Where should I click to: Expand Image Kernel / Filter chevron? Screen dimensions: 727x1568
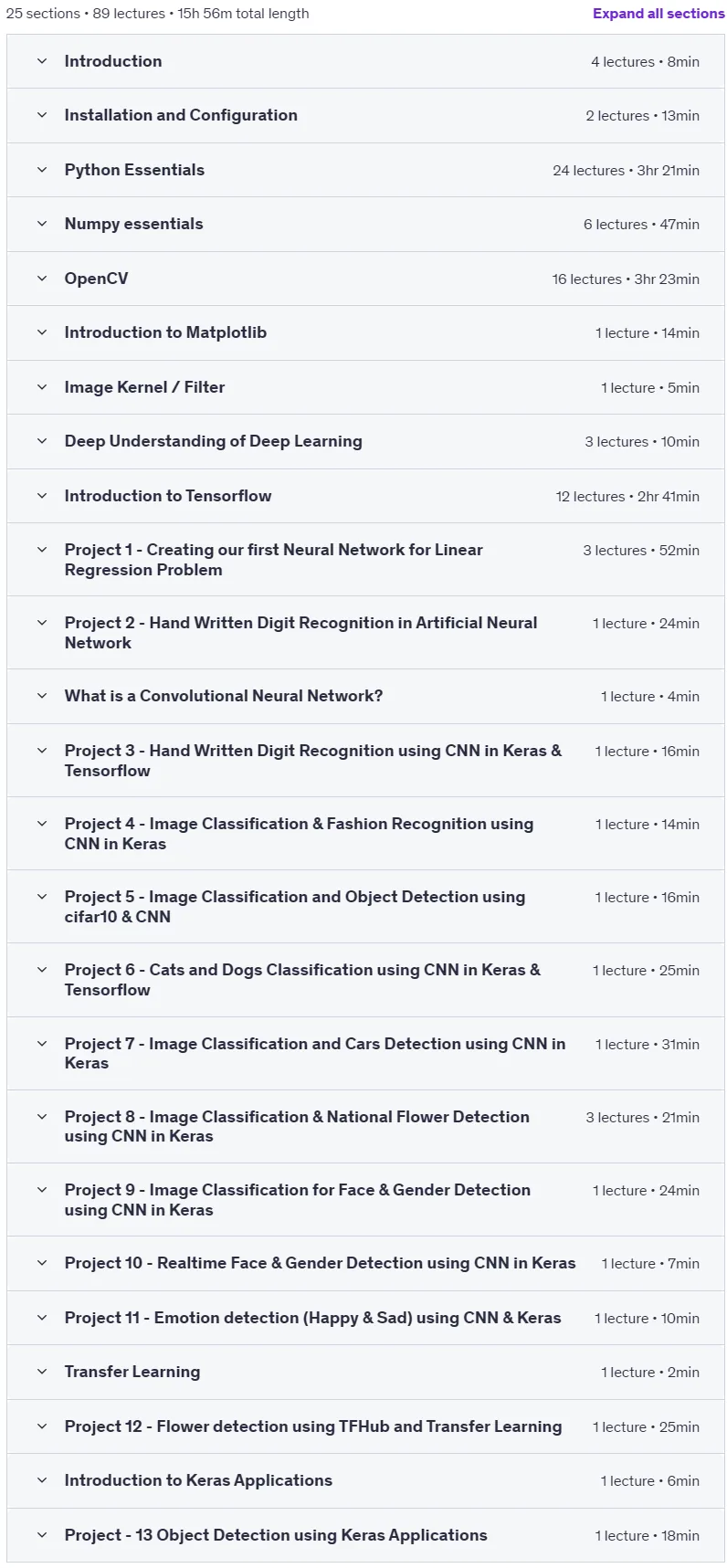42,387
